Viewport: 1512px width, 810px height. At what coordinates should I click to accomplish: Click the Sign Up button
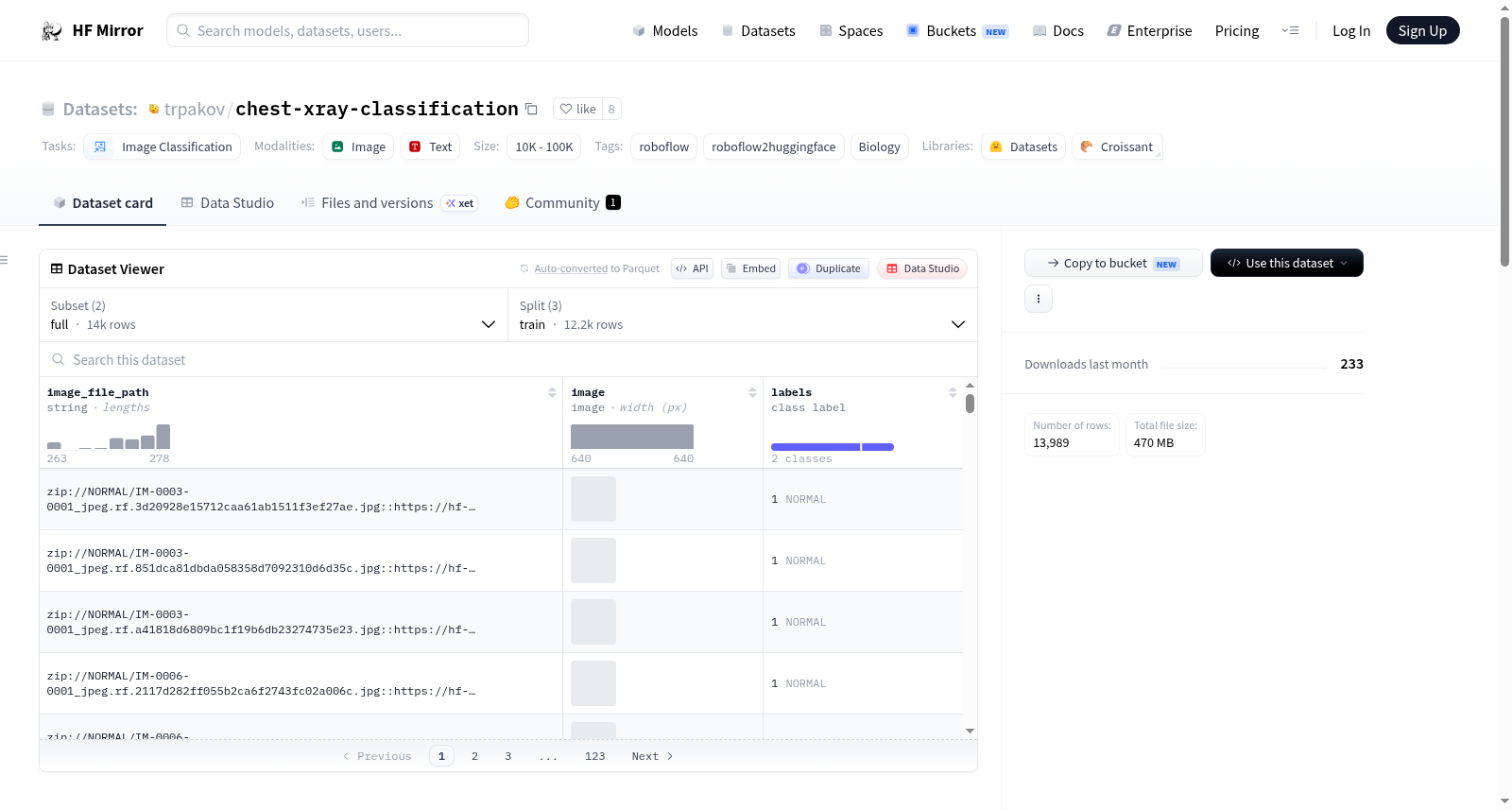1422,31
